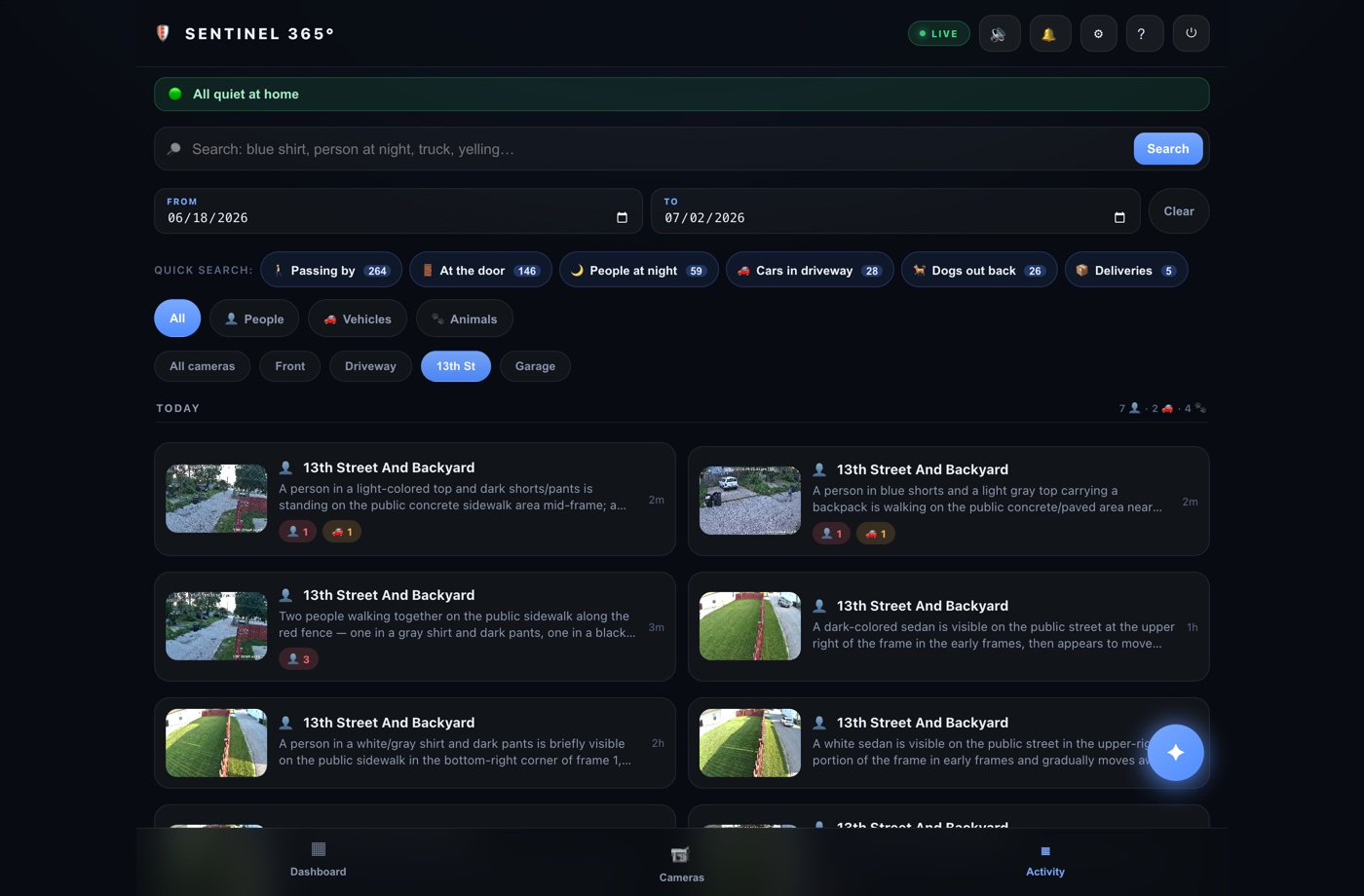Run the Deliveries quick search

1126,270
